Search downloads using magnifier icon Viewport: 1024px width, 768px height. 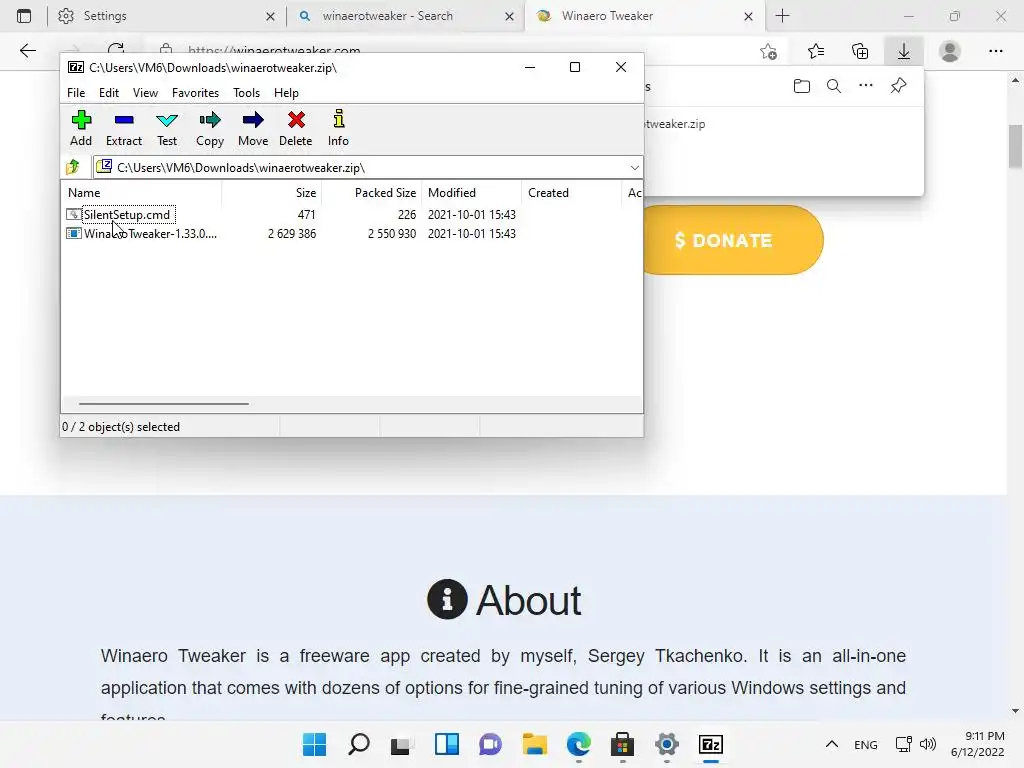834,86
